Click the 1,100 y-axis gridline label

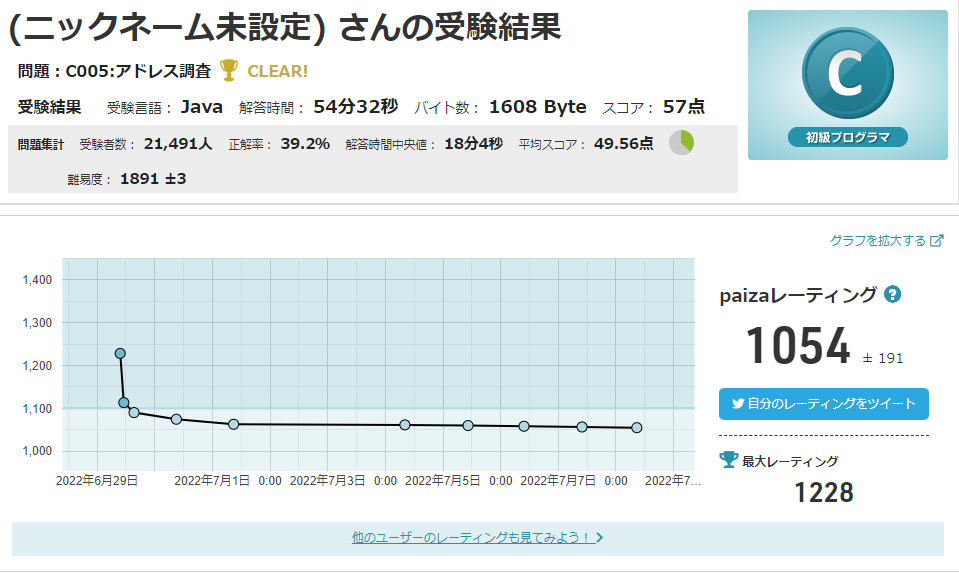pyautogui.click(x=36, y=408)
